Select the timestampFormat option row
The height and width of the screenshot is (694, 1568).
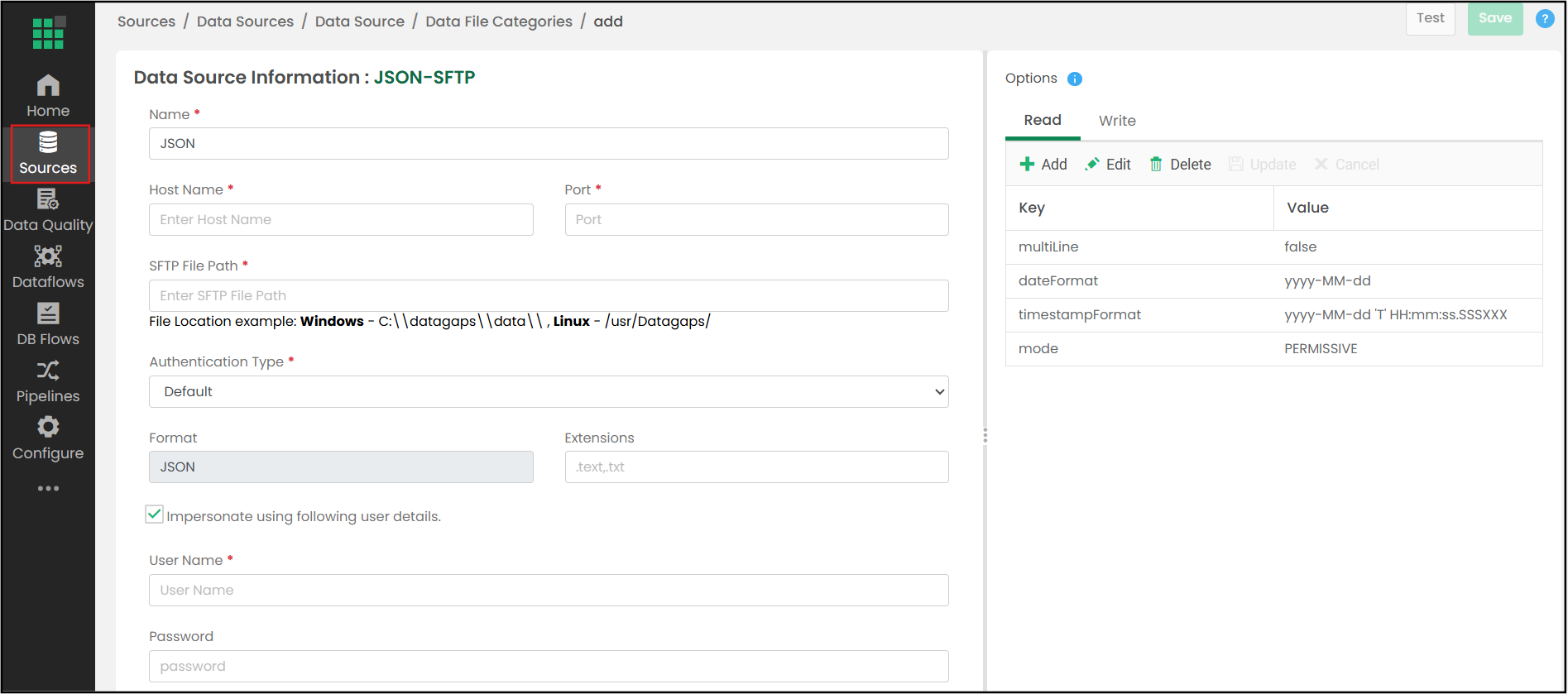(1273, 314)
